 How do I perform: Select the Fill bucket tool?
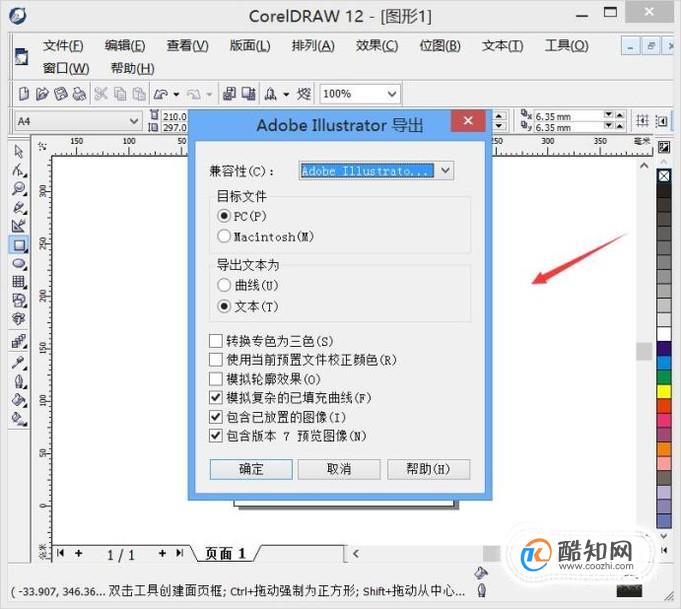(x=19, y=400)
